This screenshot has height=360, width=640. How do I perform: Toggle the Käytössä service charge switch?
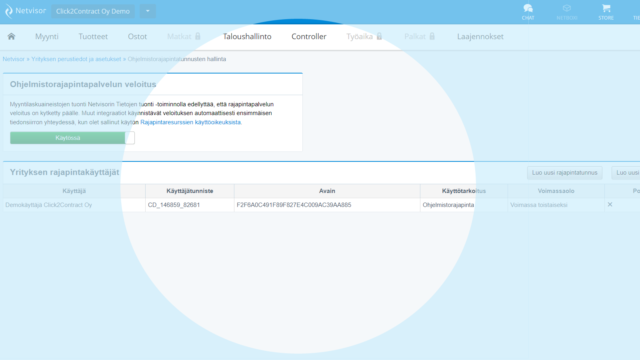[72, 138]
